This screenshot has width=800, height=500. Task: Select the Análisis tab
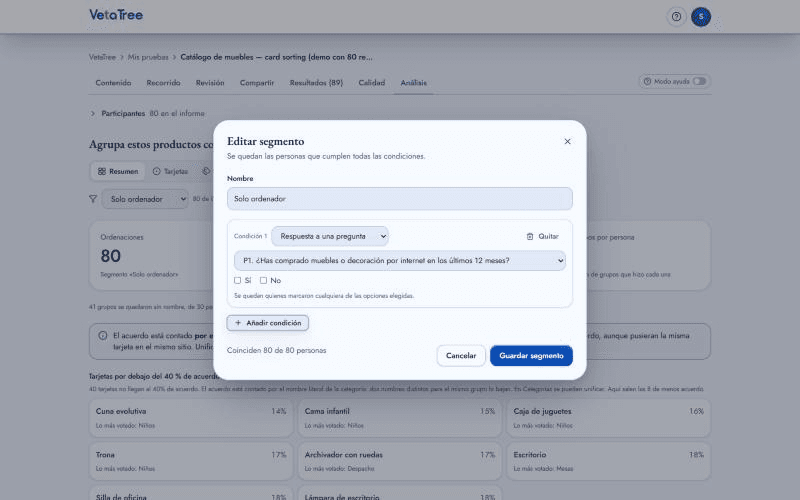point(414,83)
